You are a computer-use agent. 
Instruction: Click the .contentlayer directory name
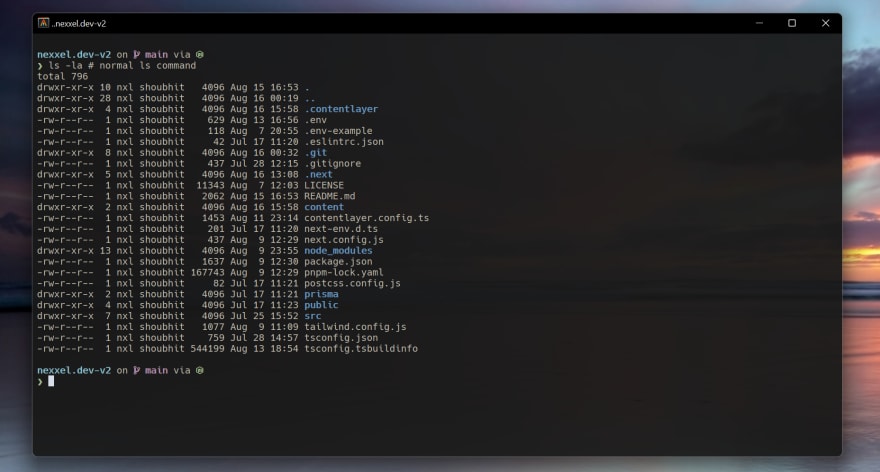[341, 109]
